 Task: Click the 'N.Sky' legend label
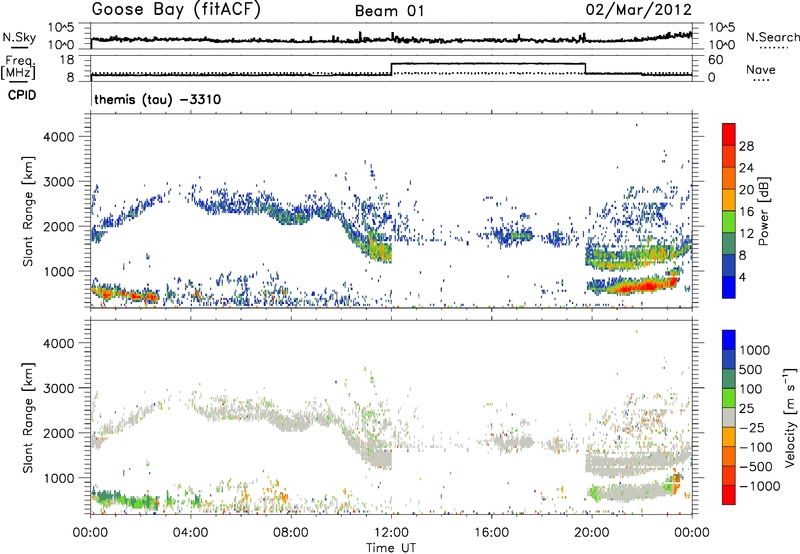(19, 37)
